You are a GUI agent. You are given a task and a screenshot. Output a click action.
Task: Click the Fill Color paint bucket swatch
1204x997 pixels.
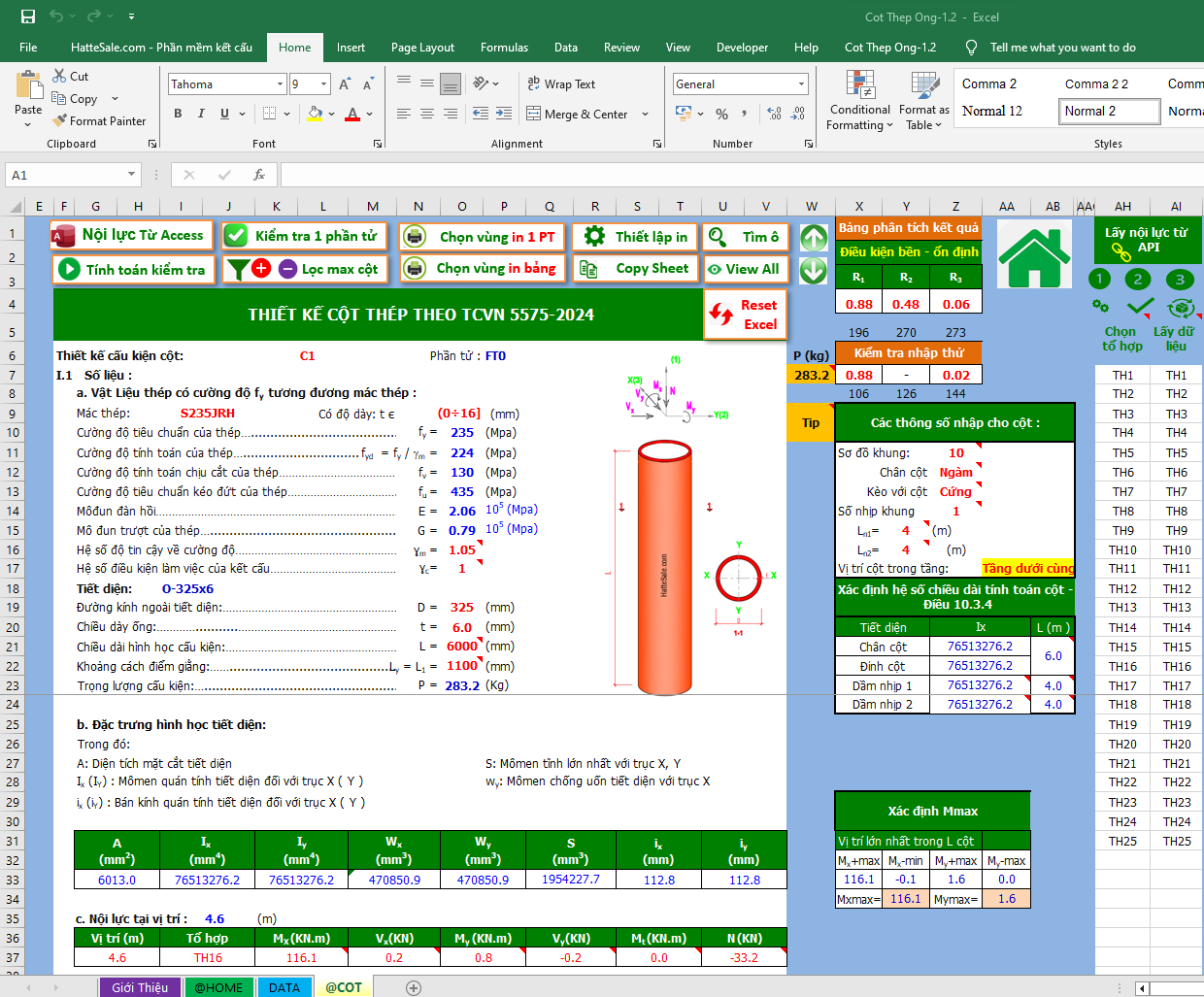(x=315, y=114)
